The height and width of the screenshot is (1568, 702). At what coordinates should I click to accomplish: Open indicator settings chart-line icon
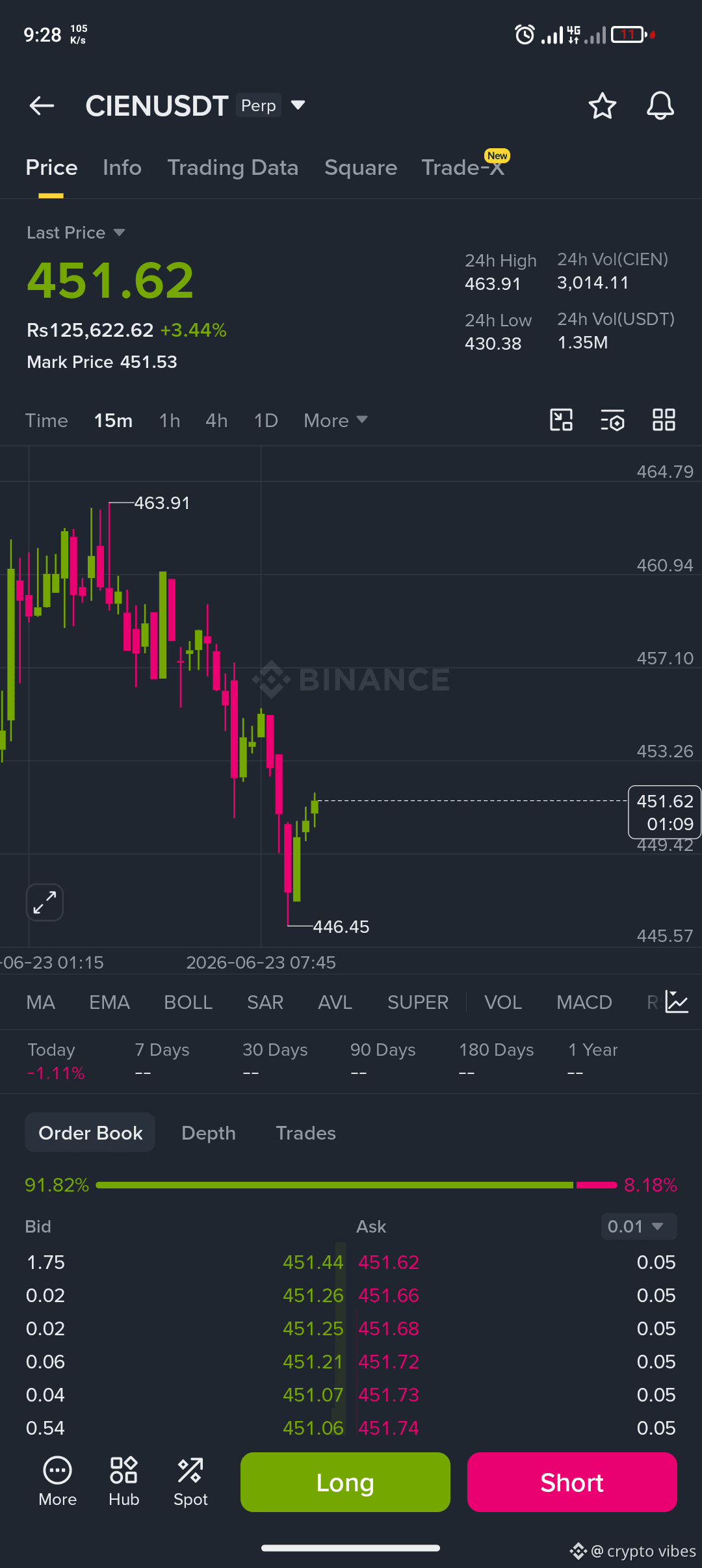(x=677, y=1002)
